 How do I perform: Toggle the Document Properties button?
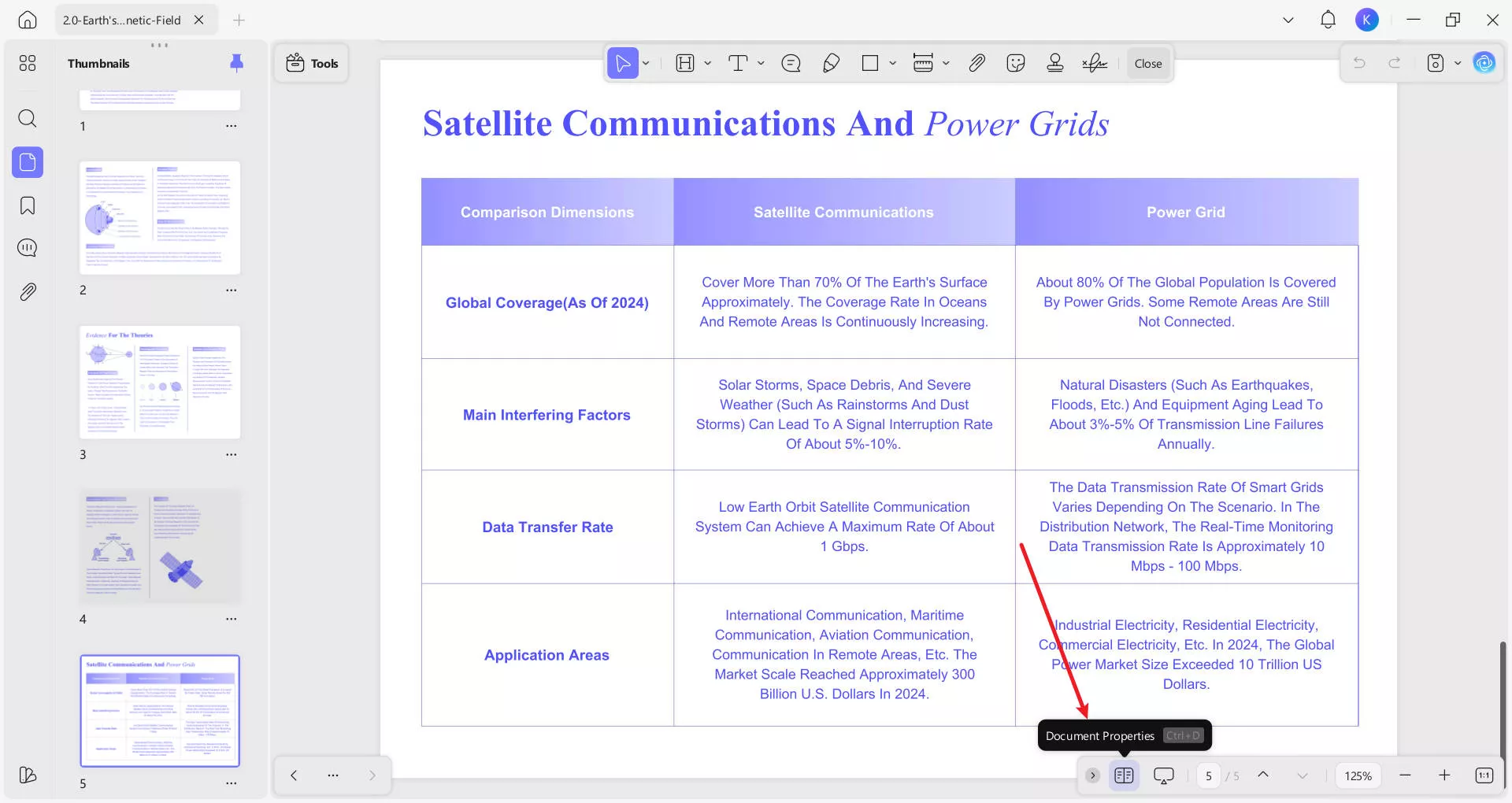point(1124,775)
